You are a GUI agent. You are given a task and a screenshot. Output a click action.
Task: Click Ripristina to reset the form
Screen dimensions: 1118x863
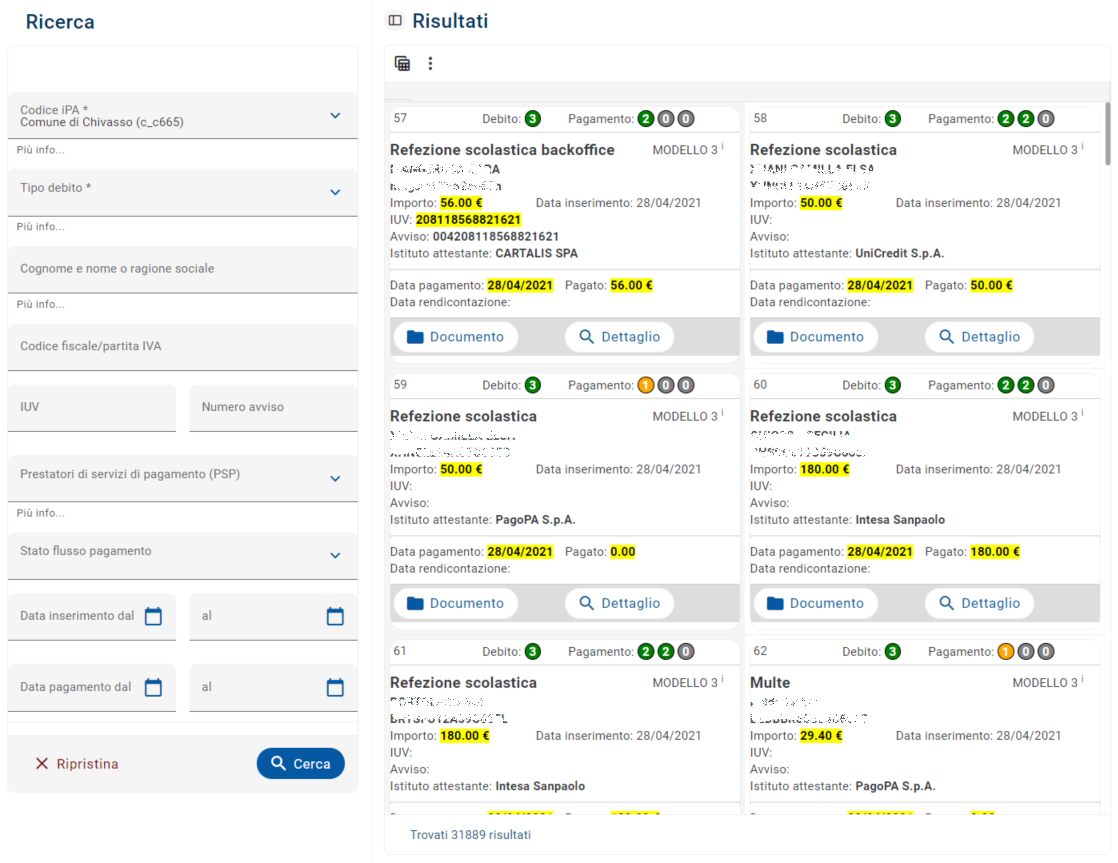coord(77,764)
